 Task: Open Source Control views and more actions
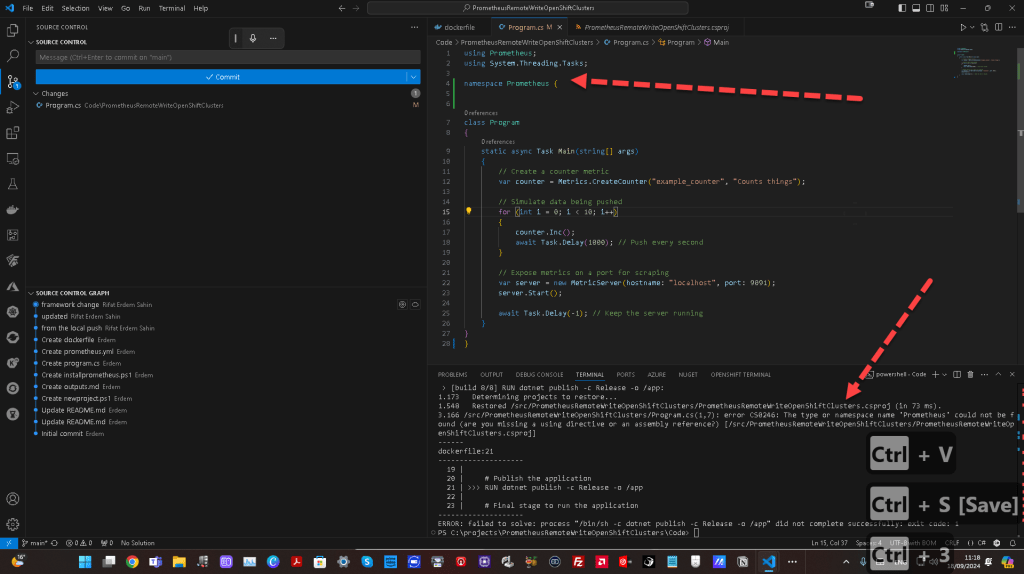pyautogui.click(x=414, y=27)
